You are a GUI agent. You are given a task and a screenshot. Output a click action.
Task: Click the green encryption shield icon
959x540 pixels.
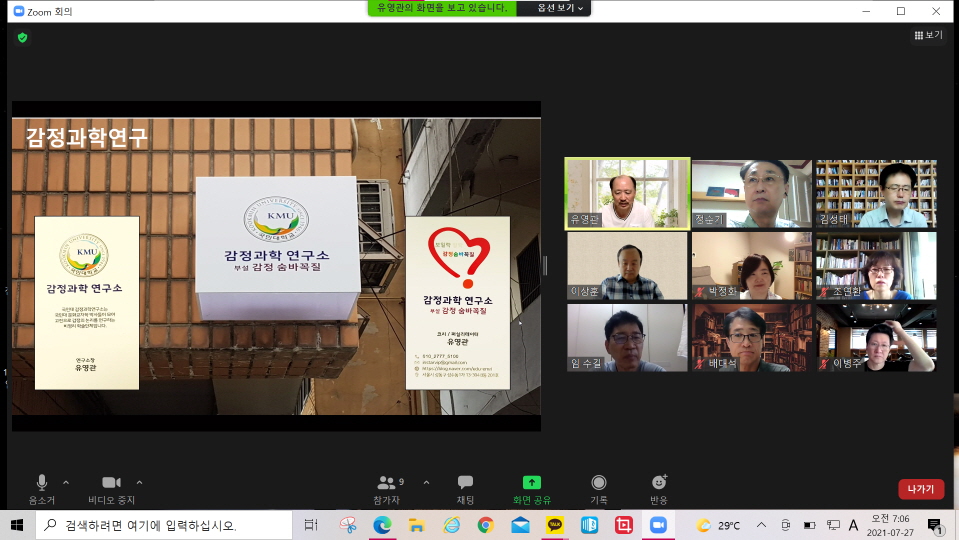coord(22,37)
